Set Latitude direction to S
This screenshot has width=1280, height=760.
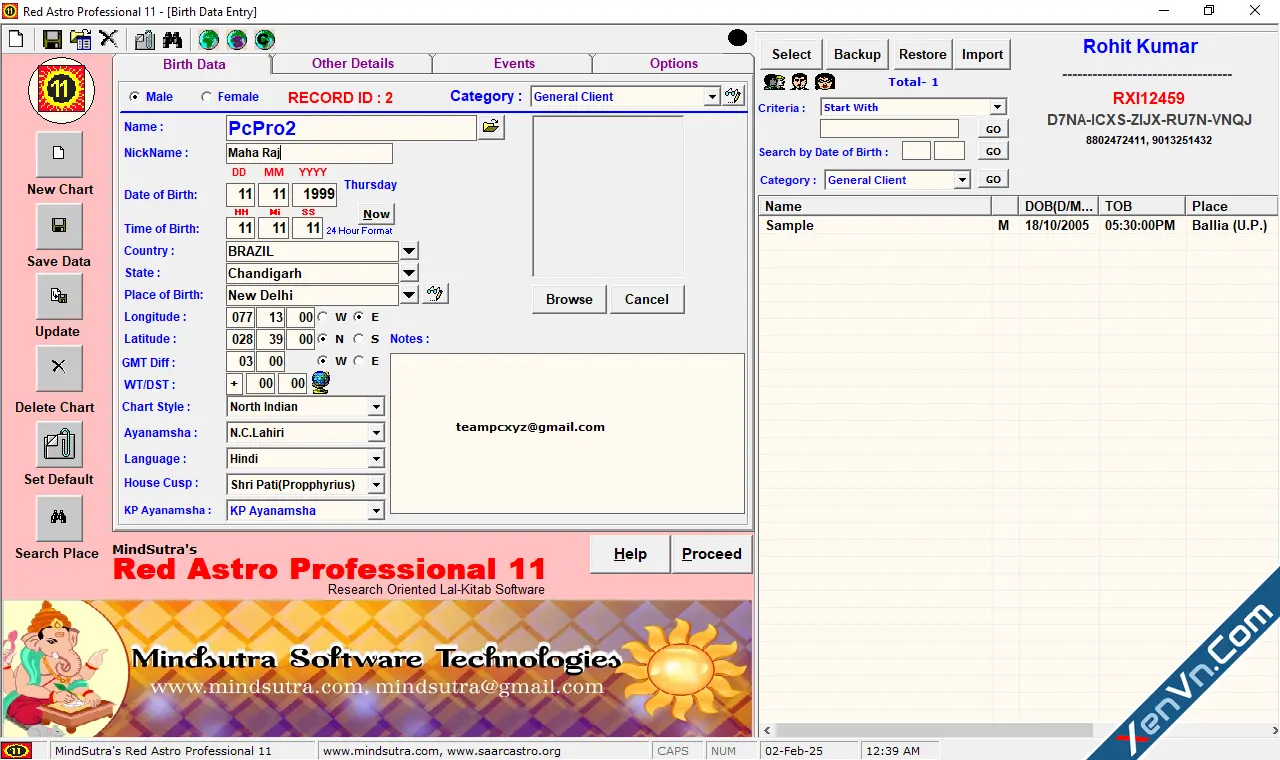click(x=358, y=339)
